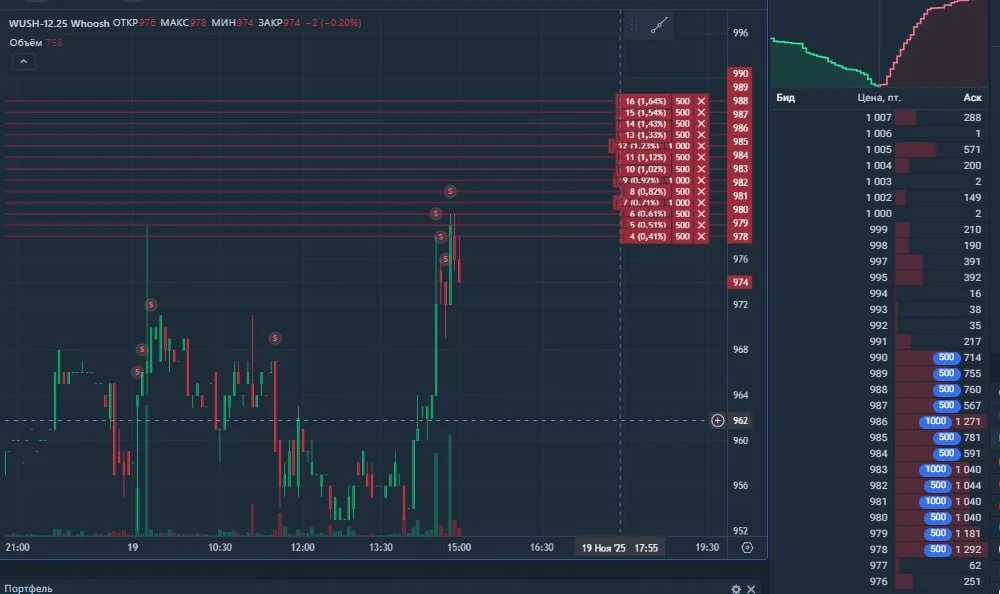
Task: Open the Портфель panel settings gear
Action: point(736,589)
